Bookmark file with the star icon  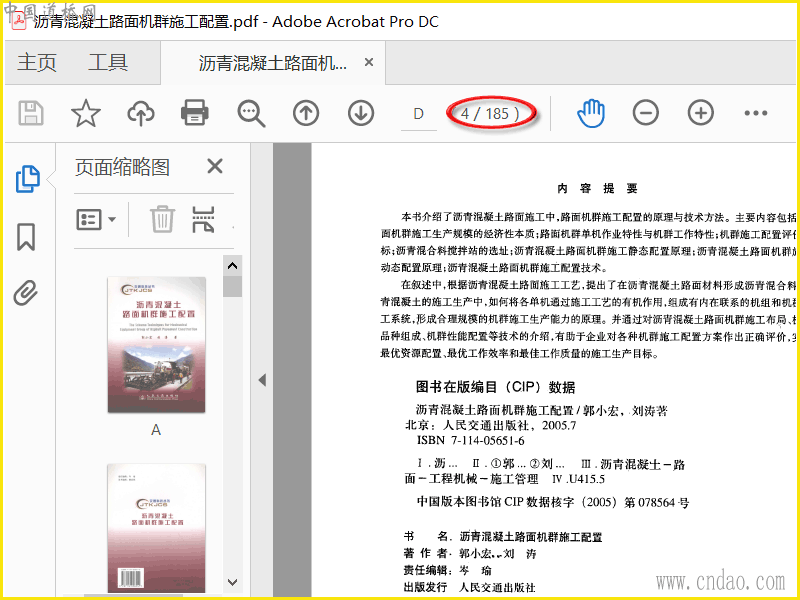point(86,113)
